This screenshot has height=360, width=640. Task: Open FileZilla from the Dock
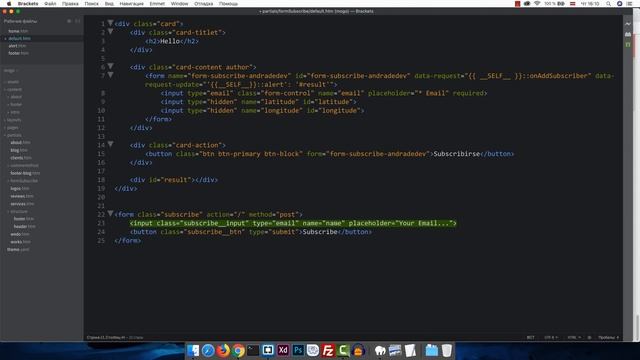[328, 350]
